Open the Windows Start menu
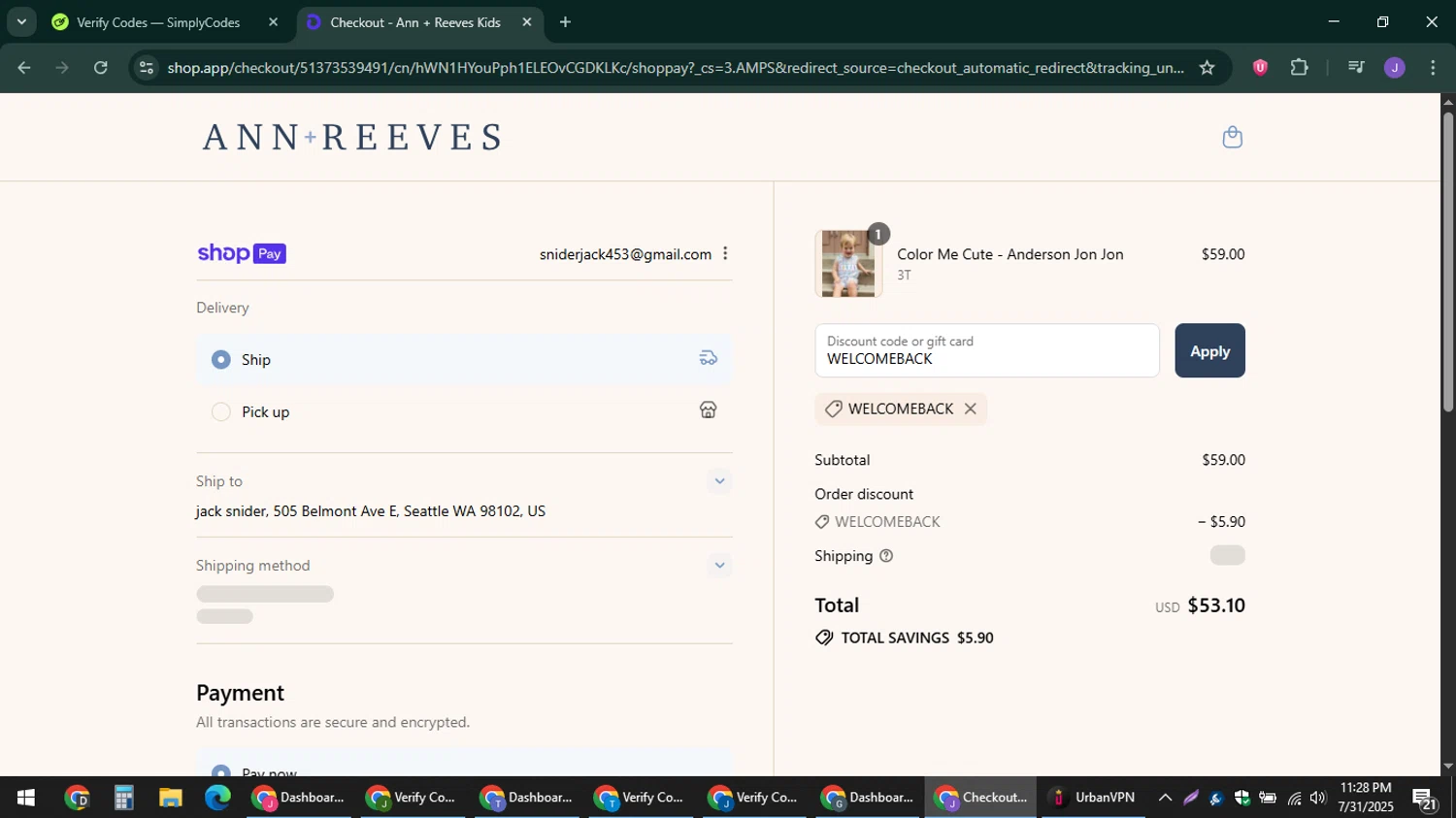The height and width of the screenshot is (818, 1456). click(25, 798)
